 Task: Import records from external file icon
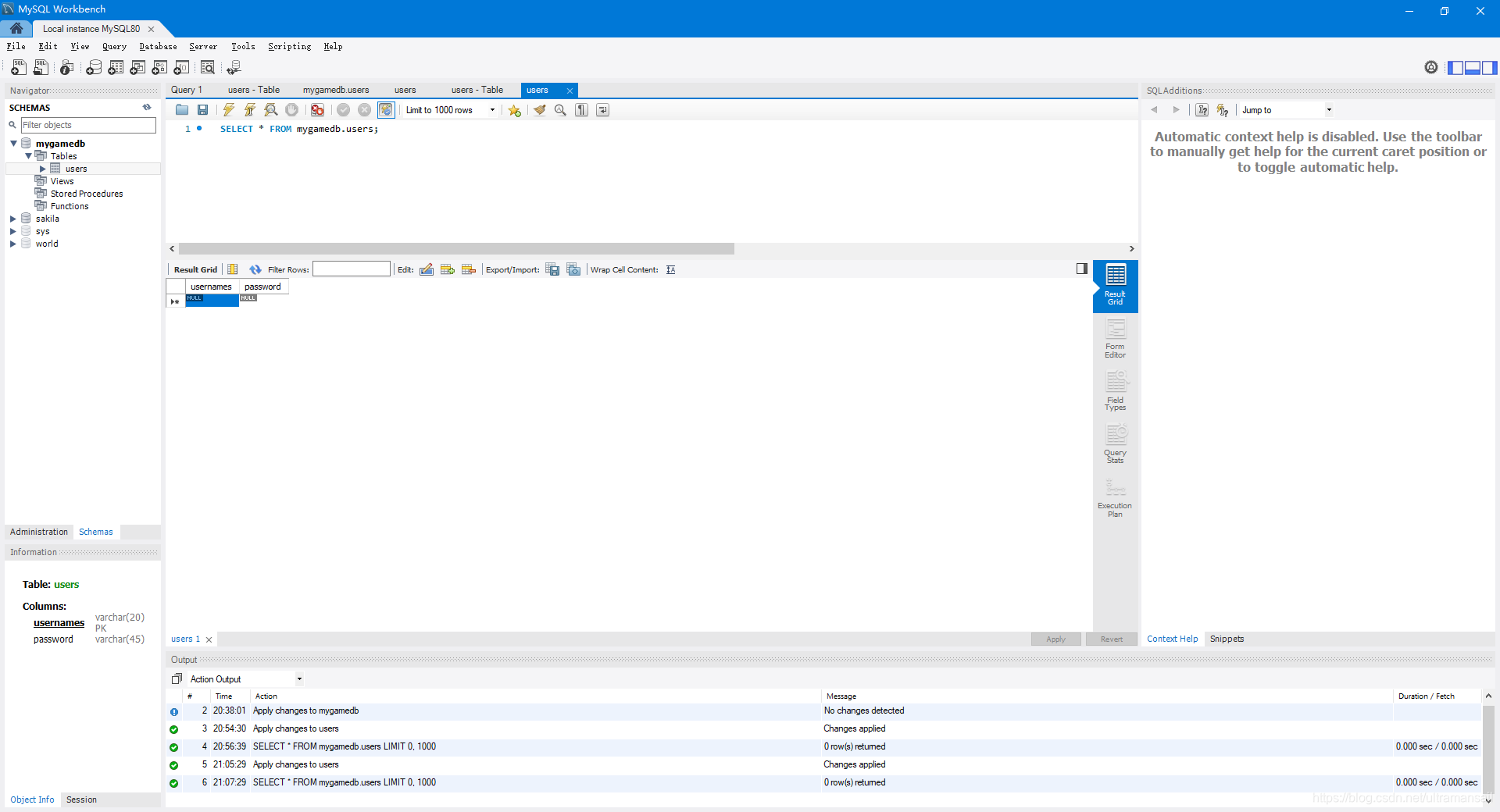click(x=573, y=269)
